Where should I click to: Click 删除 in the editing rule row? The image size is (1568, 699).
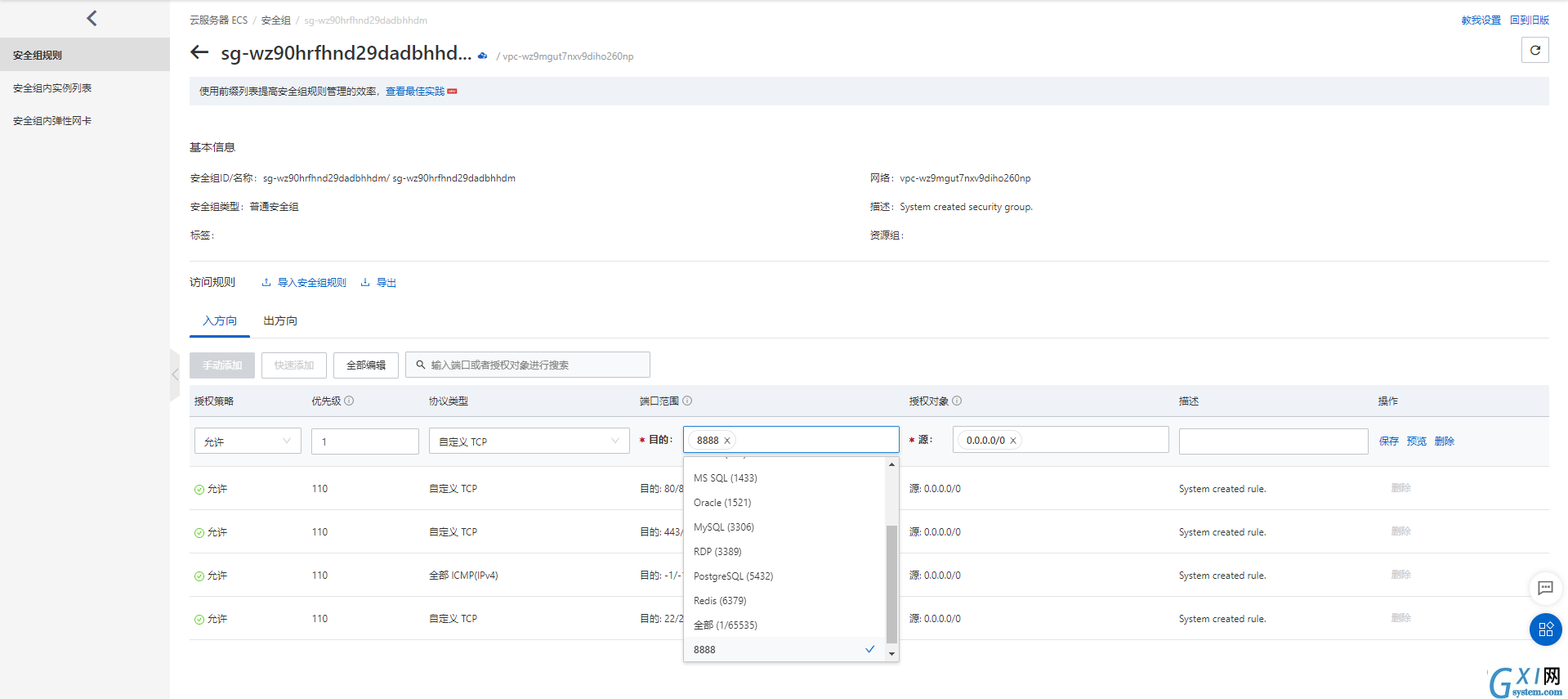[x=1445, y=441]
